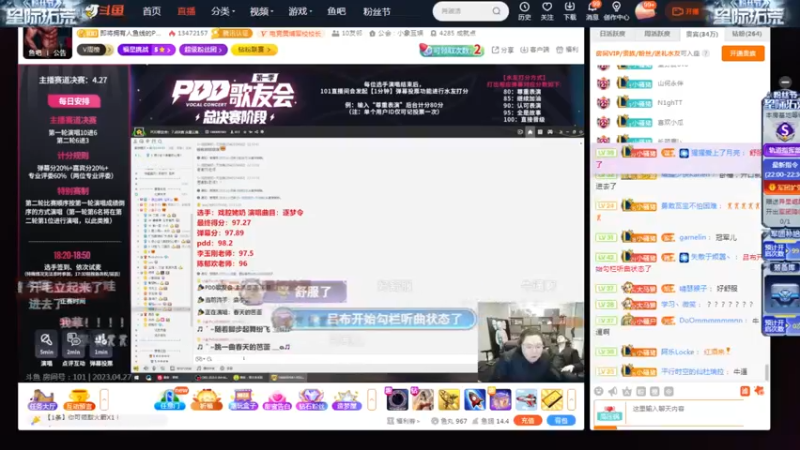
Task: Click the question-mark help icon beside VIP text
Action: click(706, 53)
